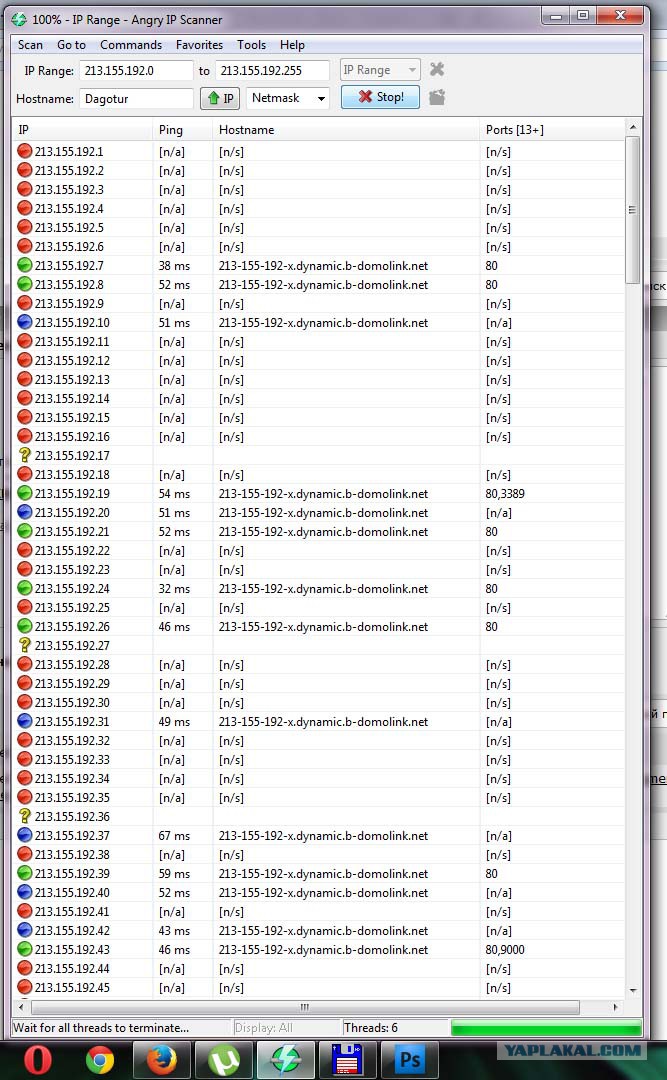Image resolution: width=667 pixels, height=1080 pixels.
Task: Click green alive icon for 213.155.192.19
Action: (25, 493)
